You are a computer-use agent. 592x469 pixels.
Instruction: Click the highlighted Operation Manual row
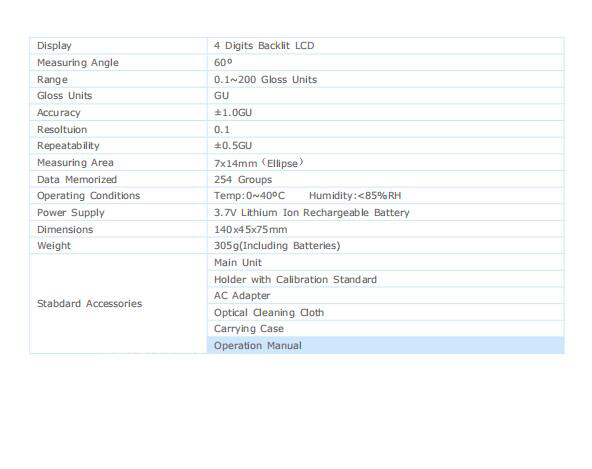coord(385,345)
